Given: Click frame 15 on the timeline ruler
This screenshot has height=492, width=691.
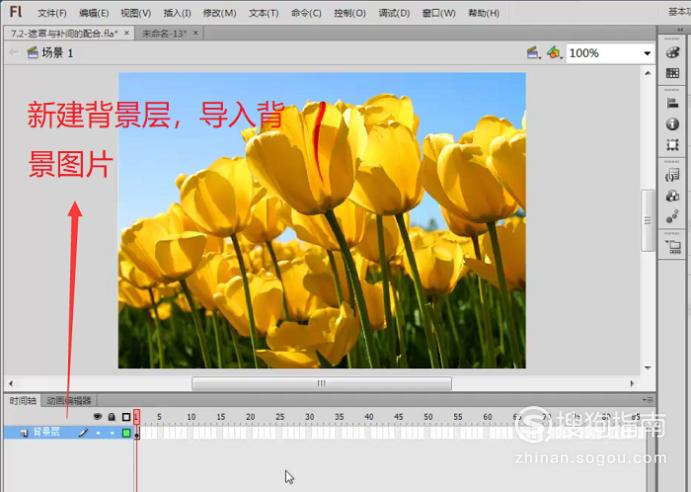Looking at the screenshot, I should (x=221, y=417).
